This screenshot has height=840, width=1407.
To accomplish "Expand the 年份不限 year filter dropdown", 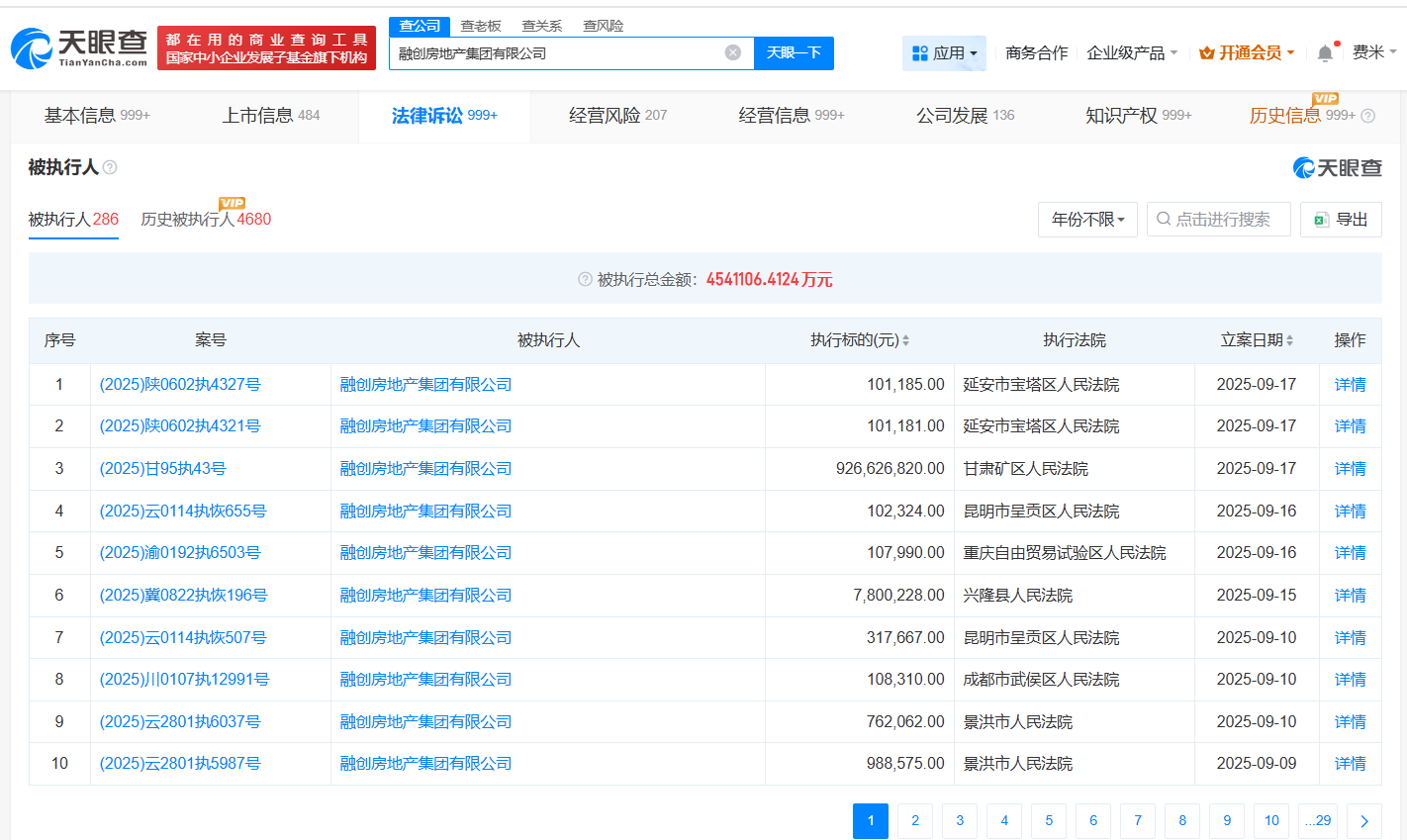I will 1086,219.
